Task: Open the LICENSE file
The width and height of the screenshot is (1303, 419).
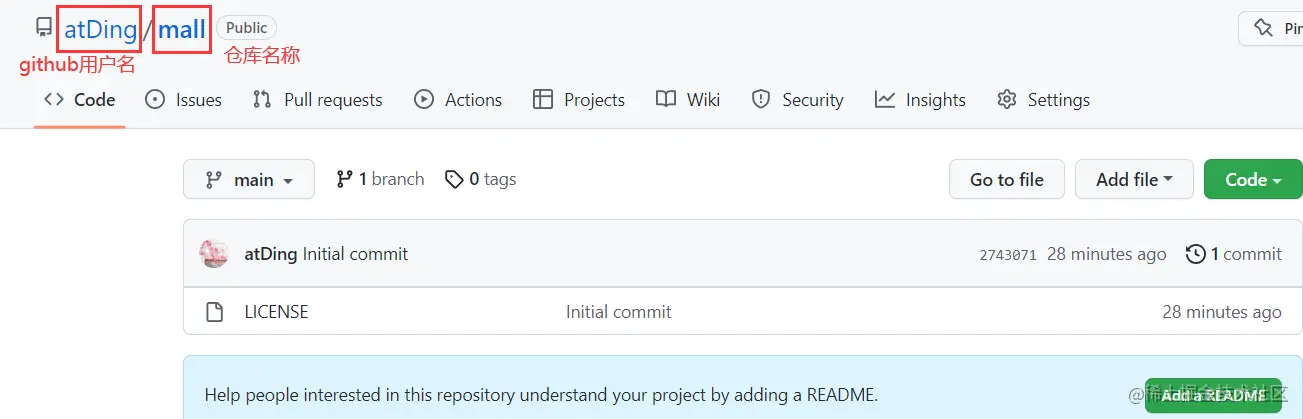Action: (x=276, y=312)
